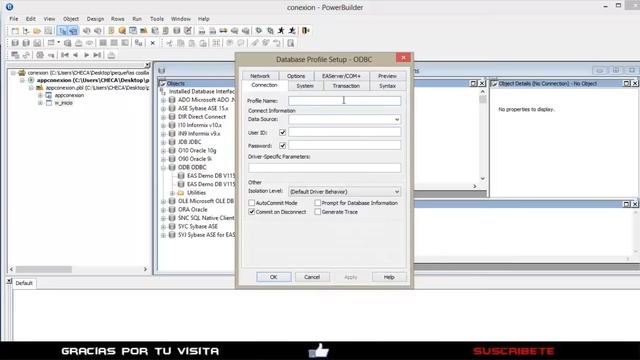Click the checkmark Edit icon on PowerBar
Image resolution: width=640 pixels, height=360 pixels.
pos(188,31)
